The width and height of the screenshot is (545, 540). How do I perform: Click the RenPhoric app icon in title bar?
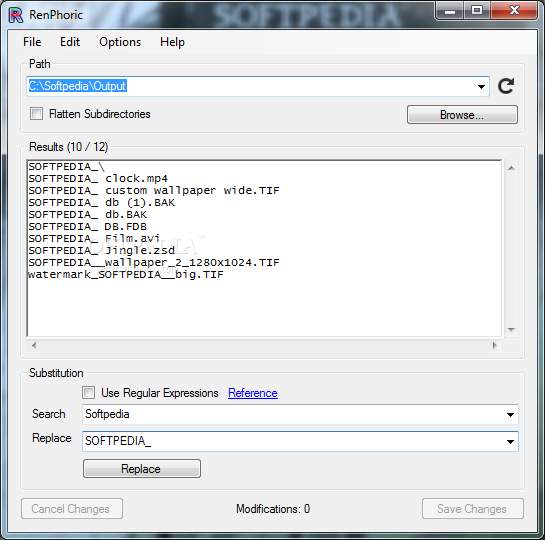point(16,15)
